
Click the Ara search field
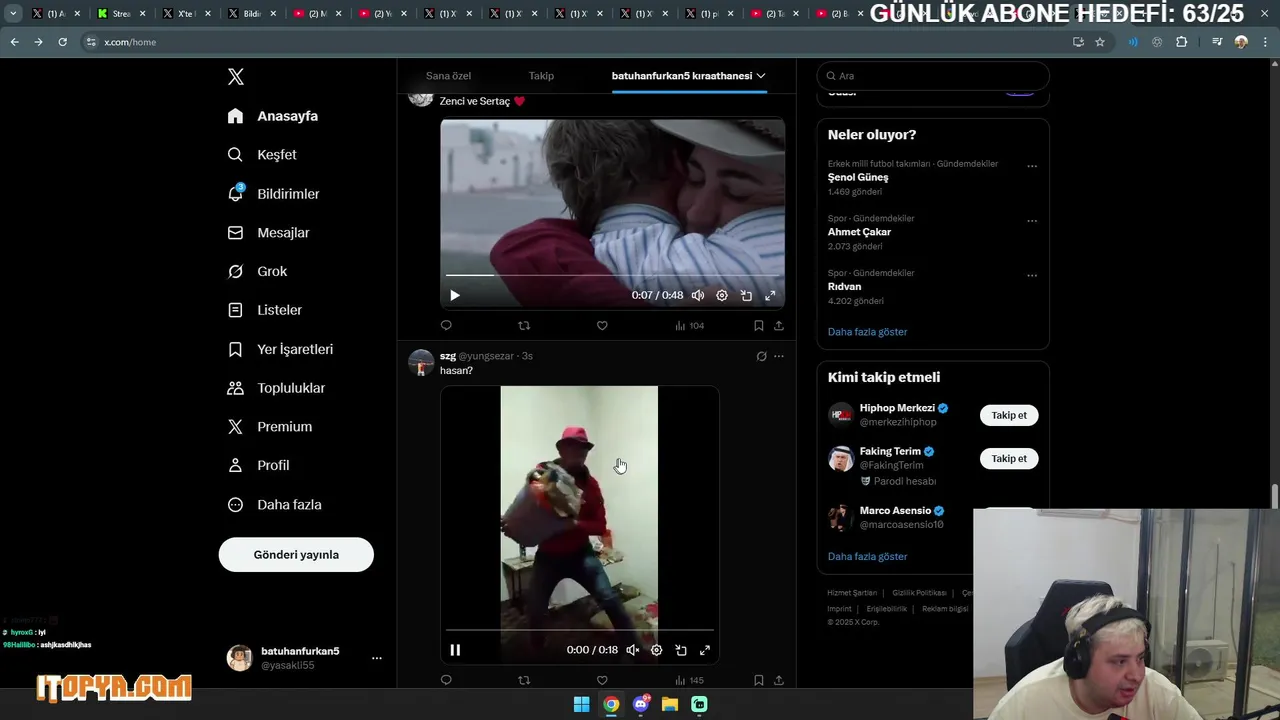[x=933, y=76]
